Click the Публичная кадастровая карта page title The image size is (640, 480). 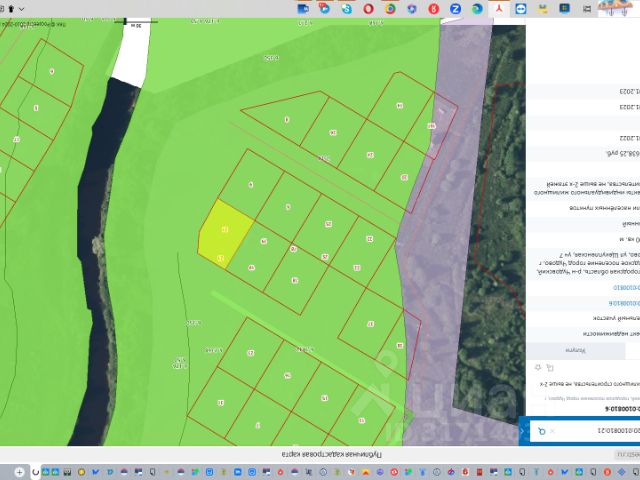click(331, 454)
